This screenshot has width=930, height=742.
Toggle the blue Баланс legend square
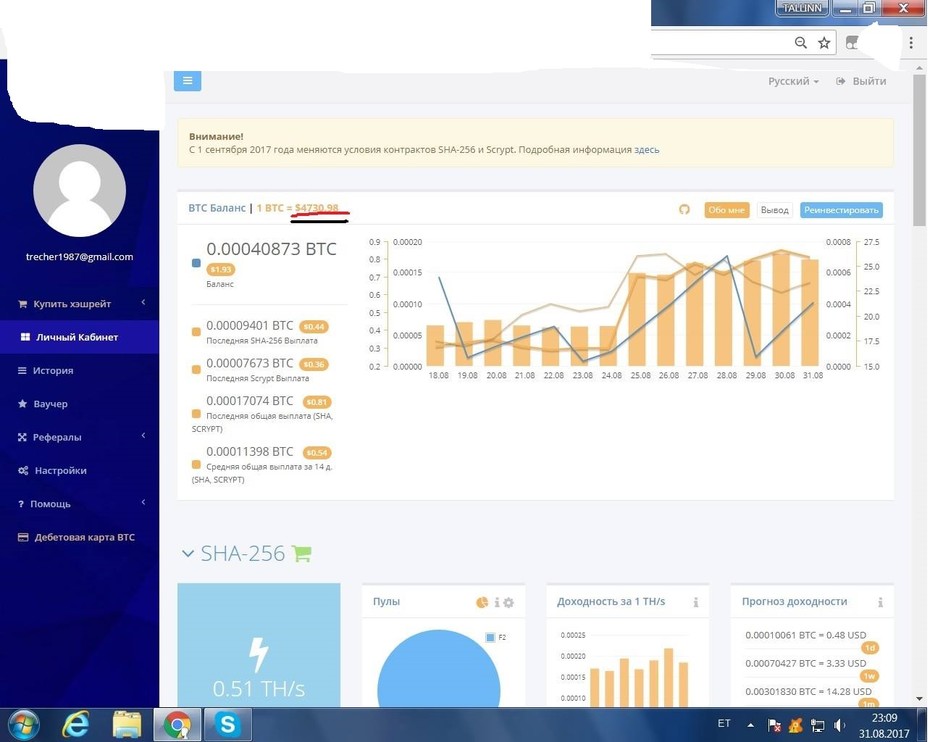pyautogui.click(x=196, y=263)
